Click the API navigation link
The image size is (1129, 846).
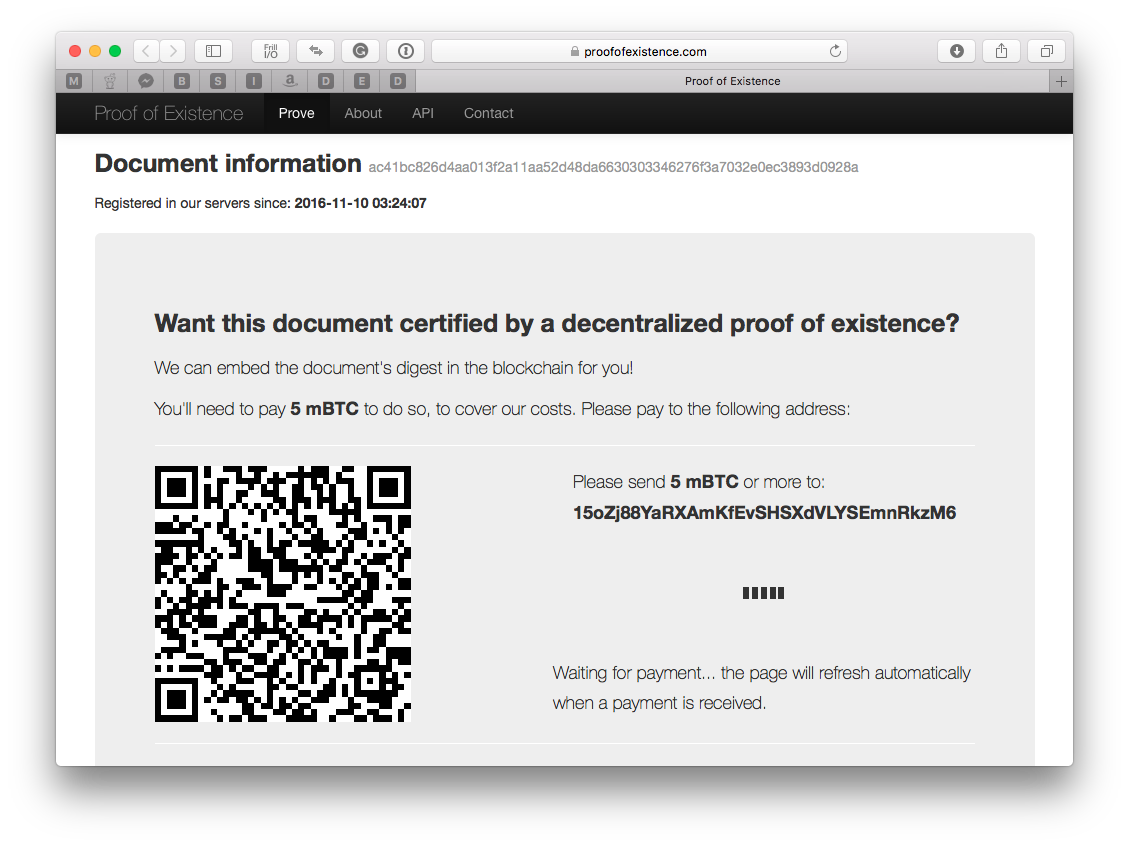click(x=422, y=113)
